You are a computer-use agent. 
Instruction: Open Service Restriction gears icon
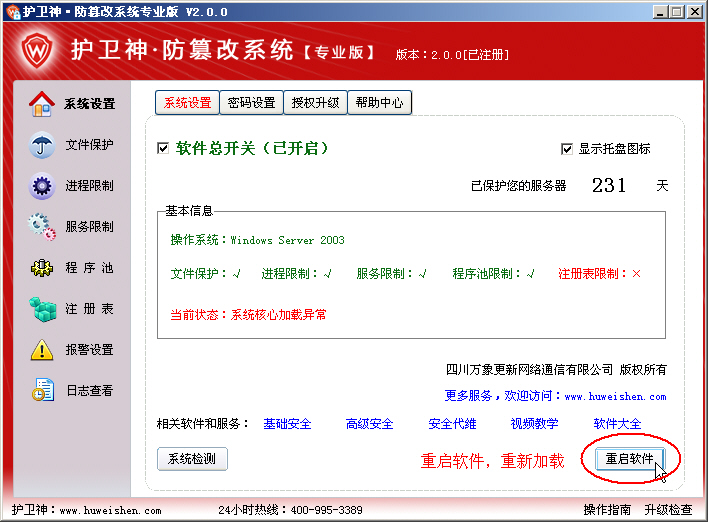41,227
